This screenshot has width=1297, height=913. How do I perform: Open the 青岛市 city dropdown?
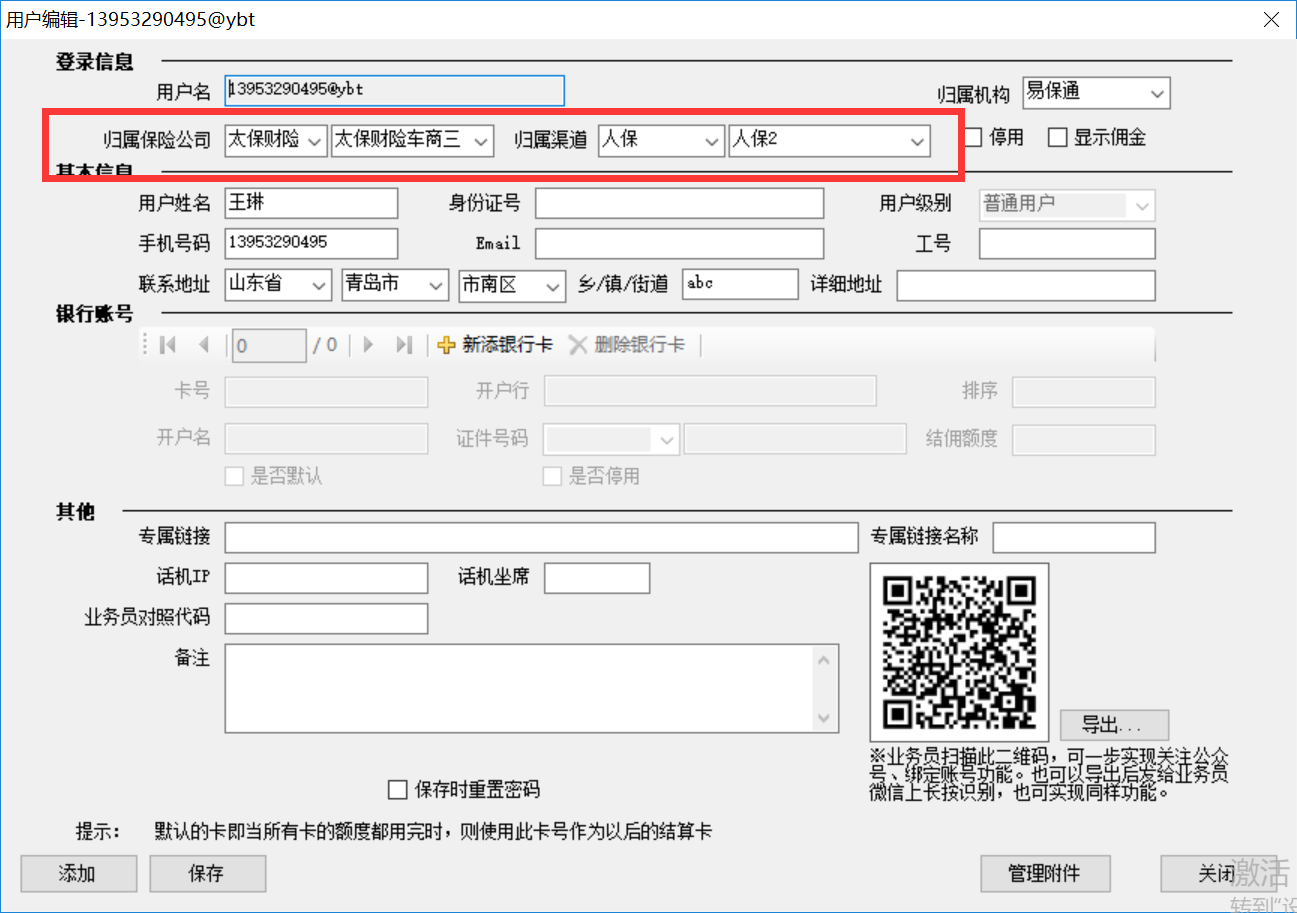click(x=436, y=286)
